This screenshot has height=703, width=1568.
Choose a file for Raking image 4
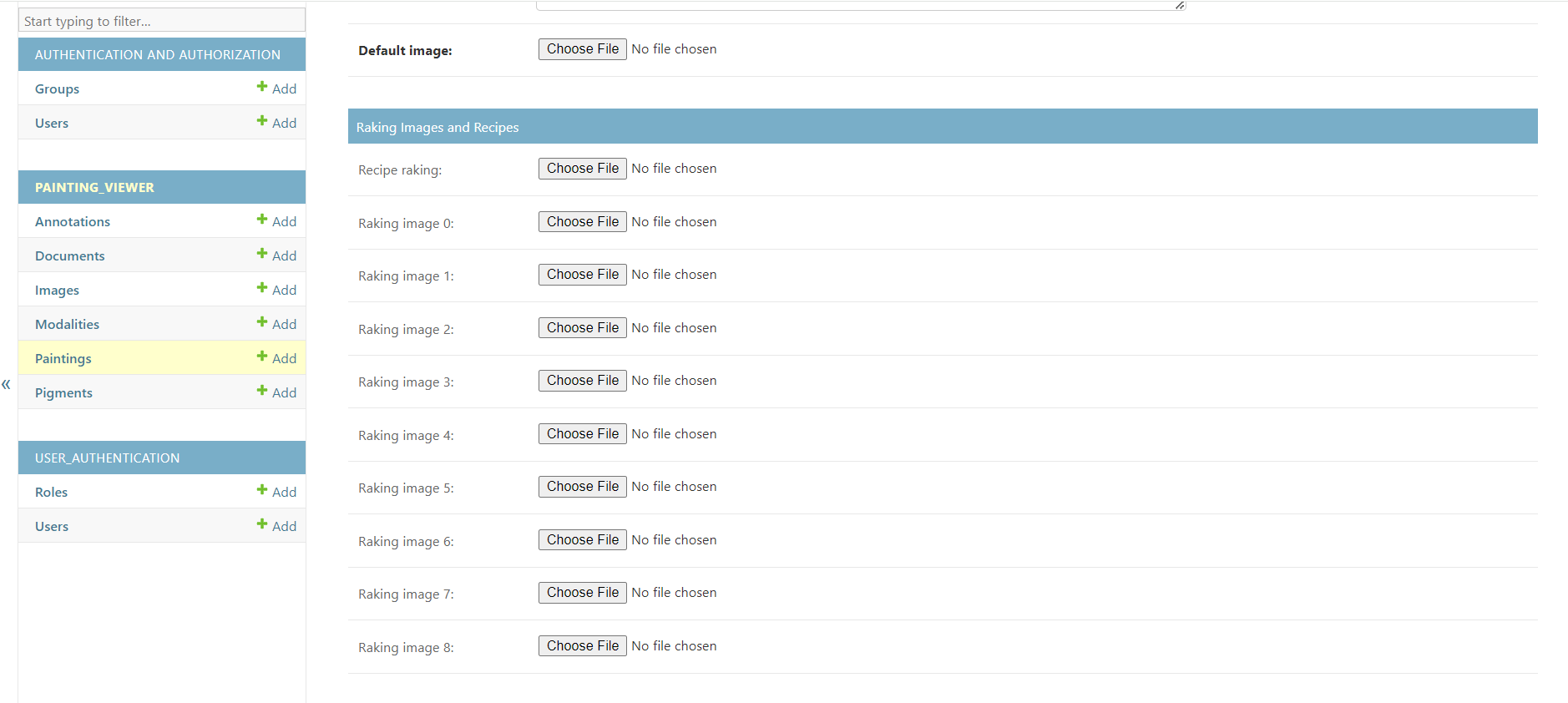click(582, 433)
